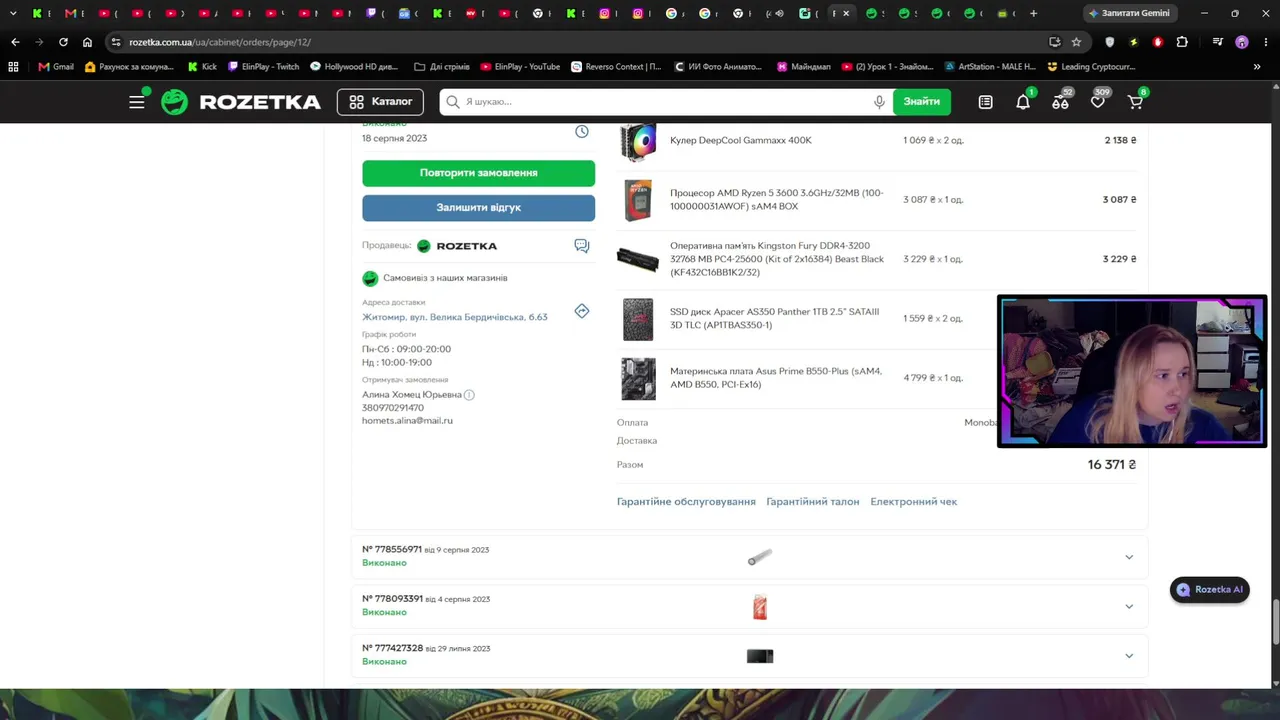Open notifications bell
The height and width of the screenshot is (720, 1280).
click(x=1023, y=102)
